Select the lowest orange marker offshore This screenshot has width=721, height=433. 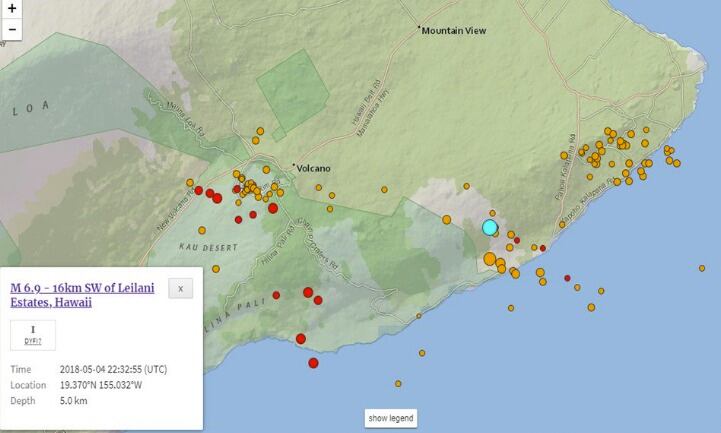[x=398, y=383]
